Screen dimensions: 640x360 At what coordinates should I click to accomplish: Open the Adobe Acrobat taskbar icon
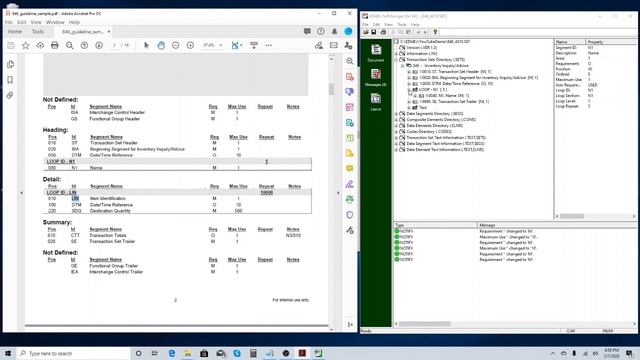(302, 353)
